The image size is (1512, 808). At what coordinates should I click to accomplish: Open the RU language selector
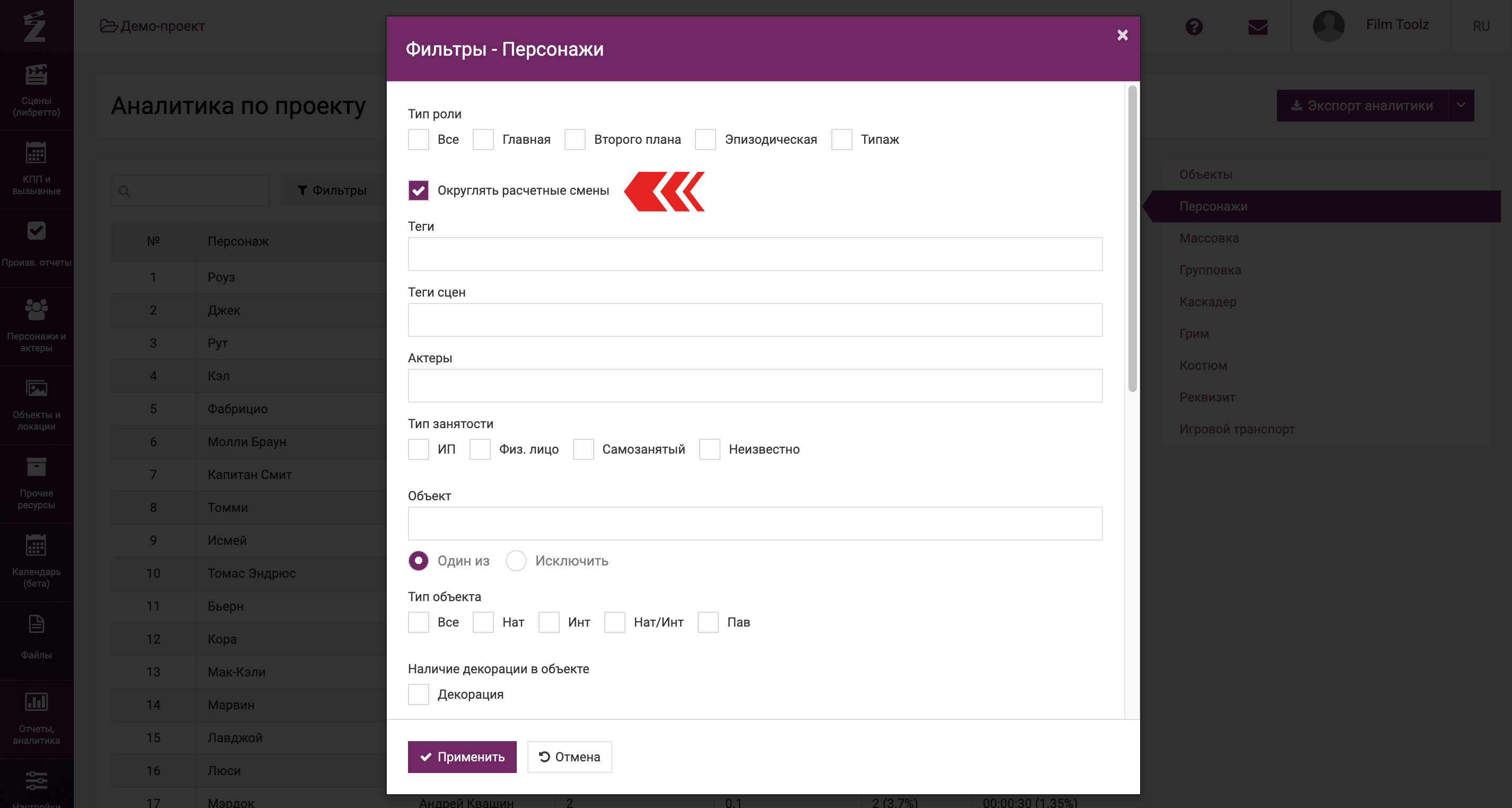click(1480, 27)
